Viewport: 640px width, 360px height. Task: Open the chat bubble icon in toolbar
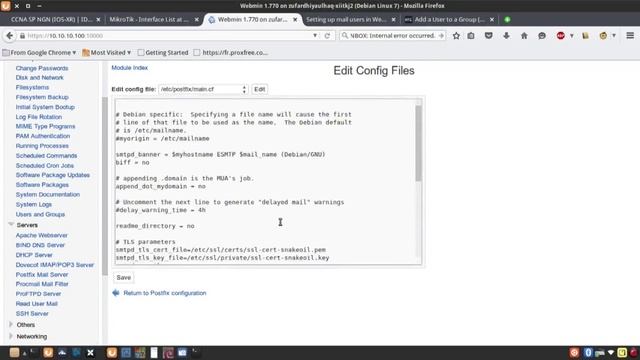pos(542,36)
